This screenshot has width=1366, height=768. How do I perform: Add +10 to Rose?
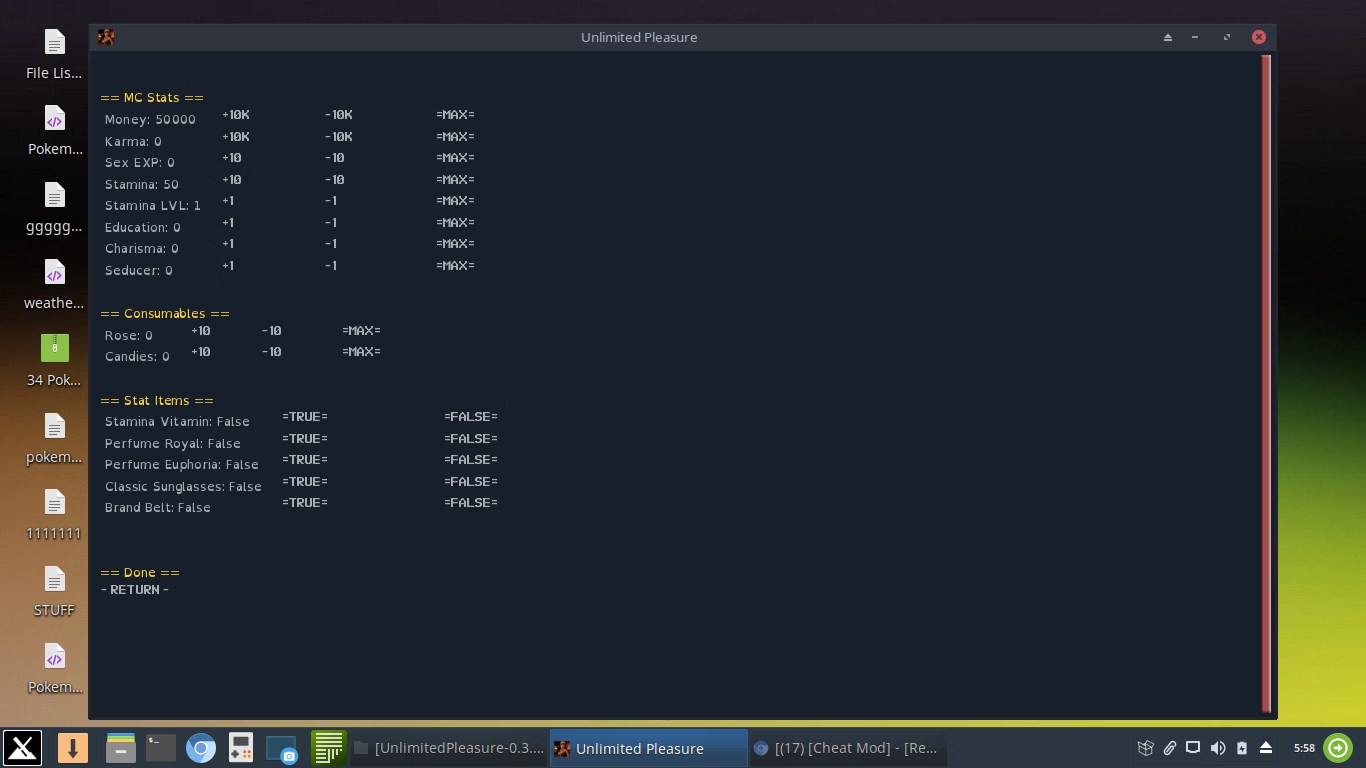[x=201, y=331]
